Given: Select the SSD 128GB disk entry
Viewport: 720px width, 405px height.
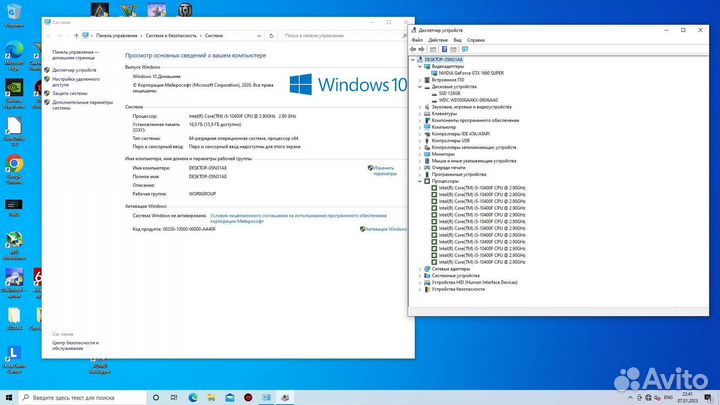Looking at the screenshot, I should pos(449,93).
